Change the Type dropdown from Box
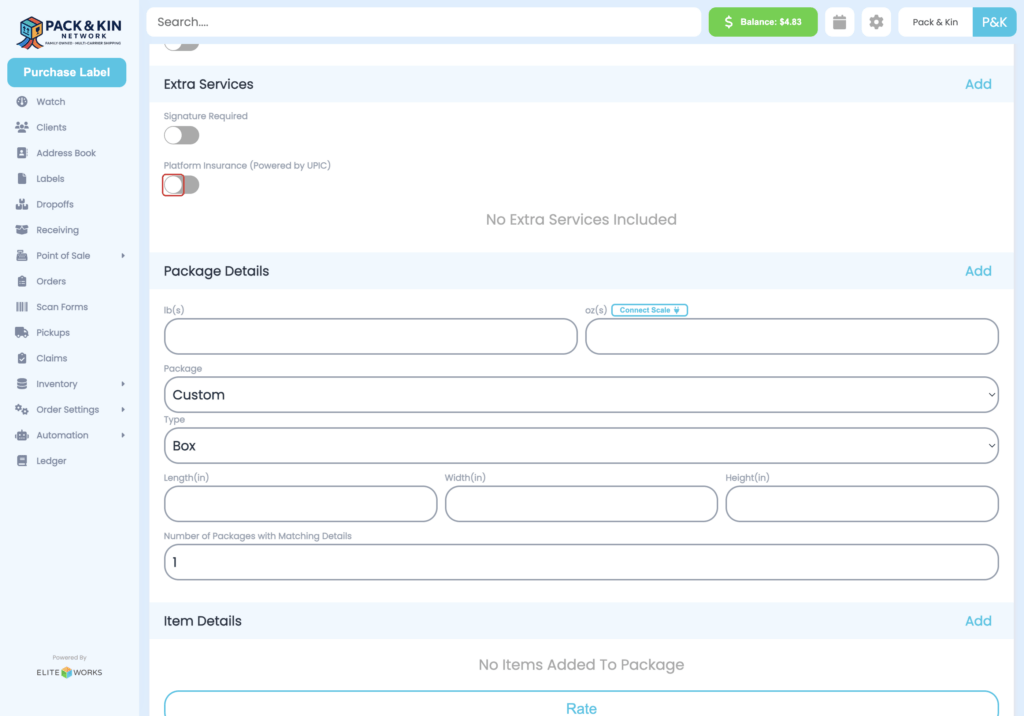The height and width of the screenshot is (716, 1024). click(581, 445)
